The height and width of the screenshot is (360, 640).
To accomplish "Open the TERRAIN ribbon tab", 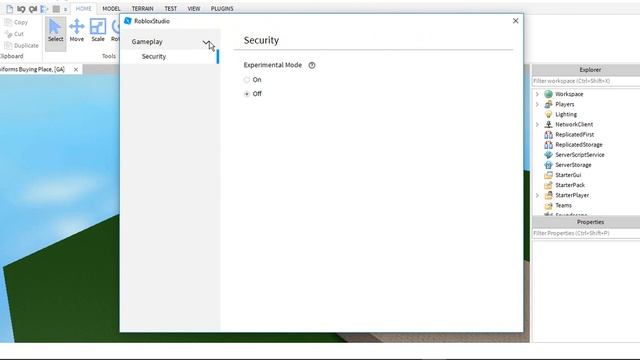I will coord(142,9).
